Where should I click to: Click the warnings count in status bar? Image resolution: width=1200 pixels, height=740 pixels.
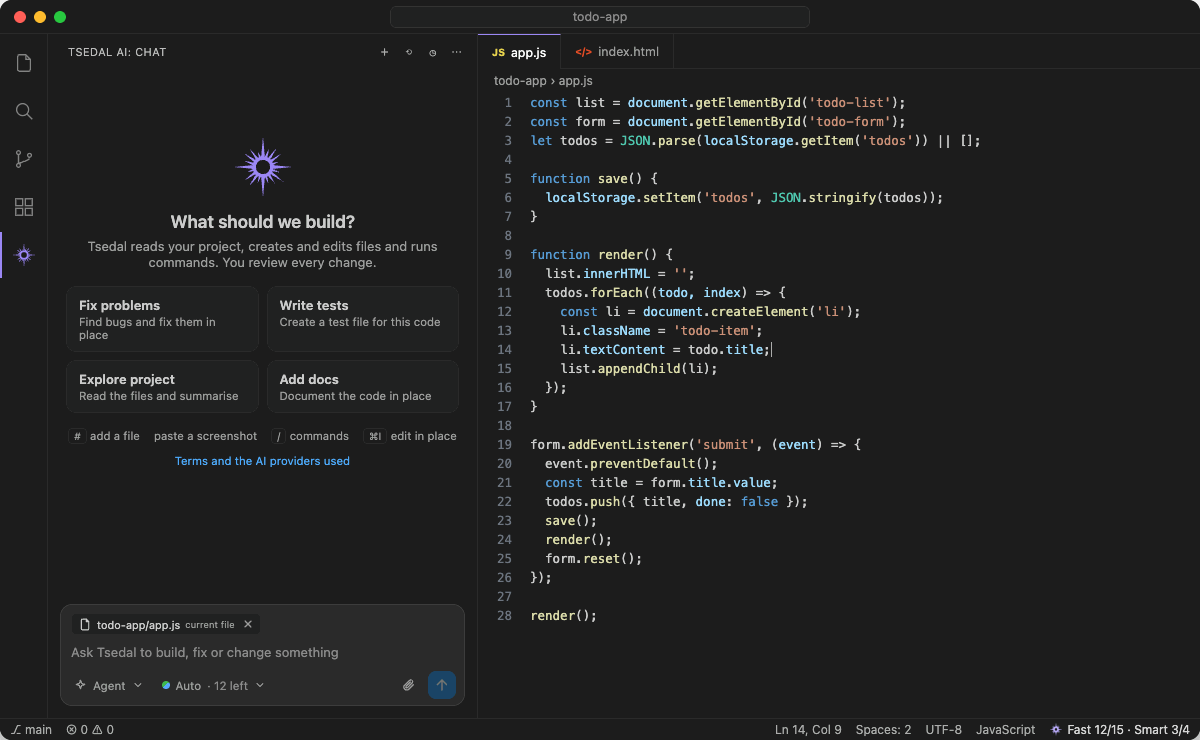(x=103, y=730)
